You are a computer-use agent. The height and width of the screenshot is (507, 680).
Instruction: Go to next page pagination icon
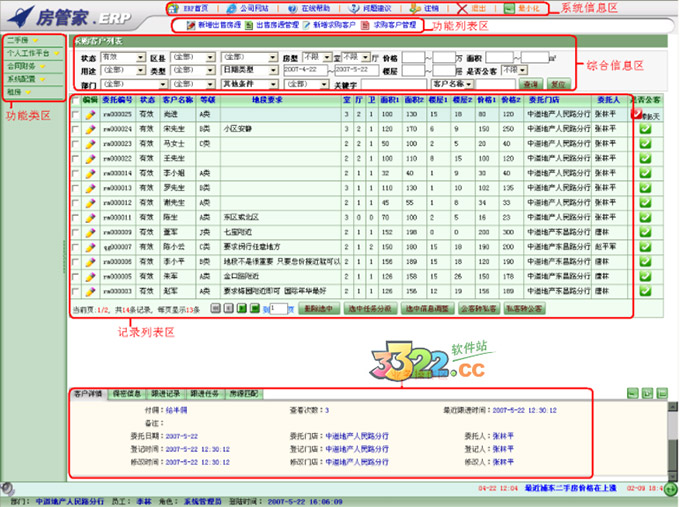[242, 308]
